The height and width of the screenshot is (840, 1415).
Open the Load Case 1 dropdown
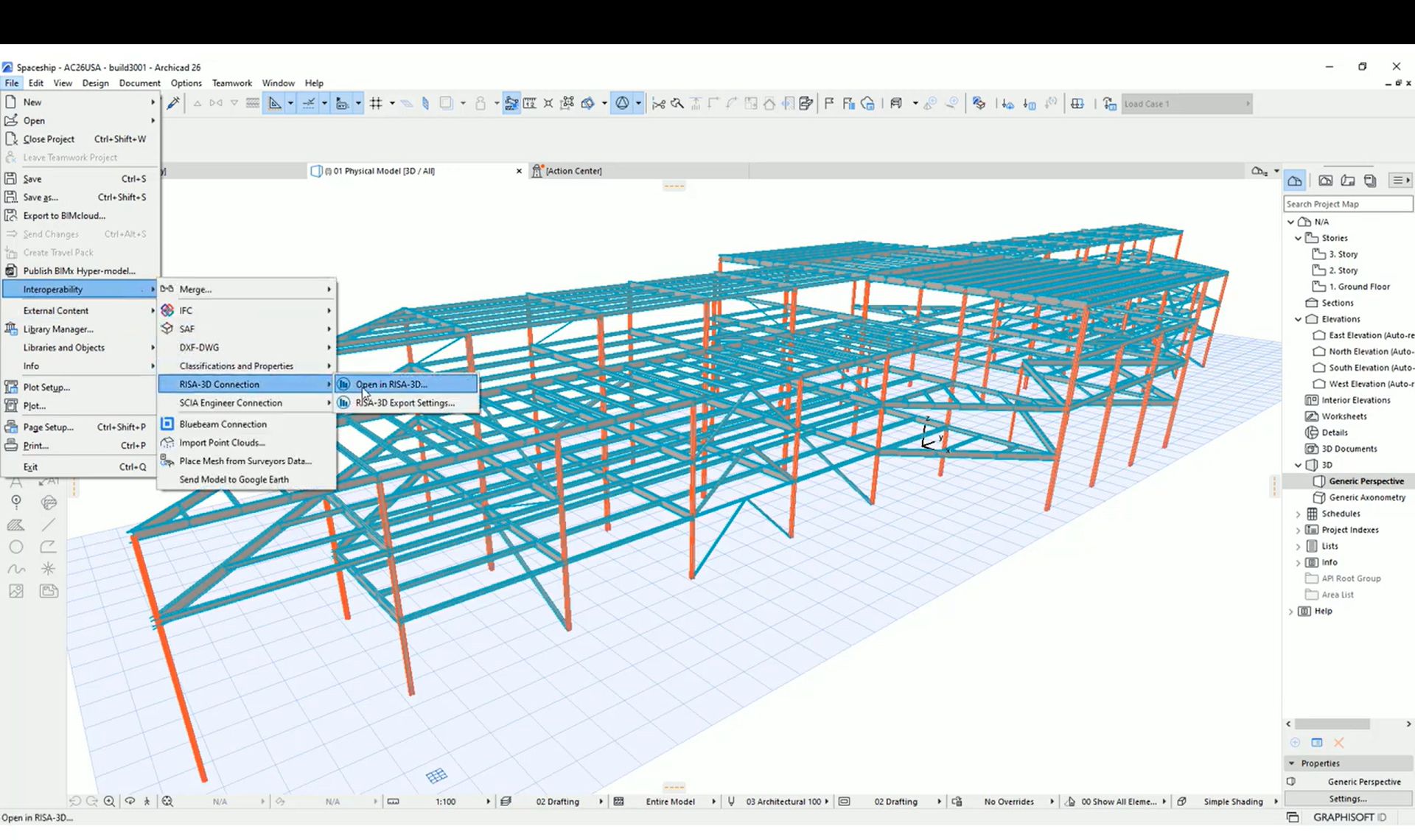1187,104
